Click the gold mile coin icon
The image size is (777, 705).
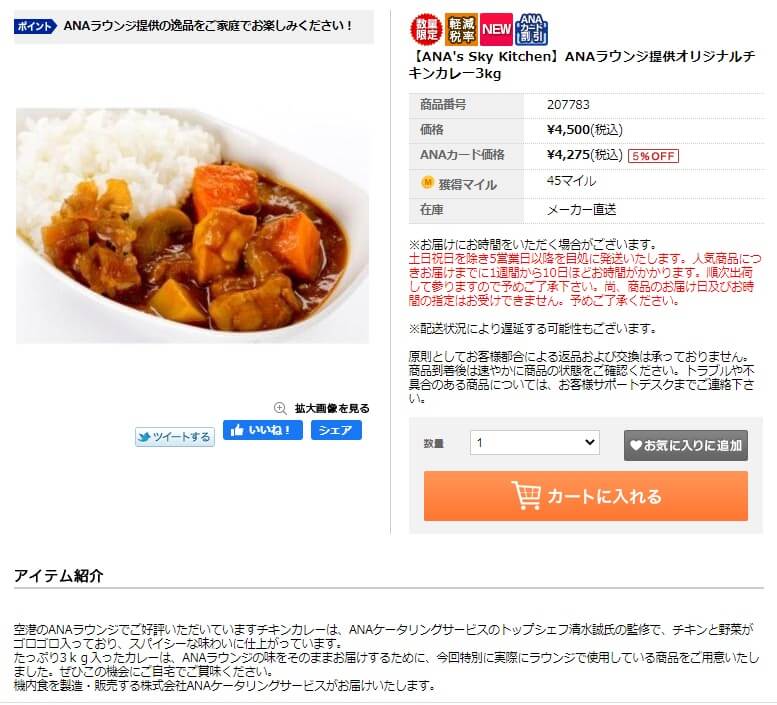(x=427, y=183)
